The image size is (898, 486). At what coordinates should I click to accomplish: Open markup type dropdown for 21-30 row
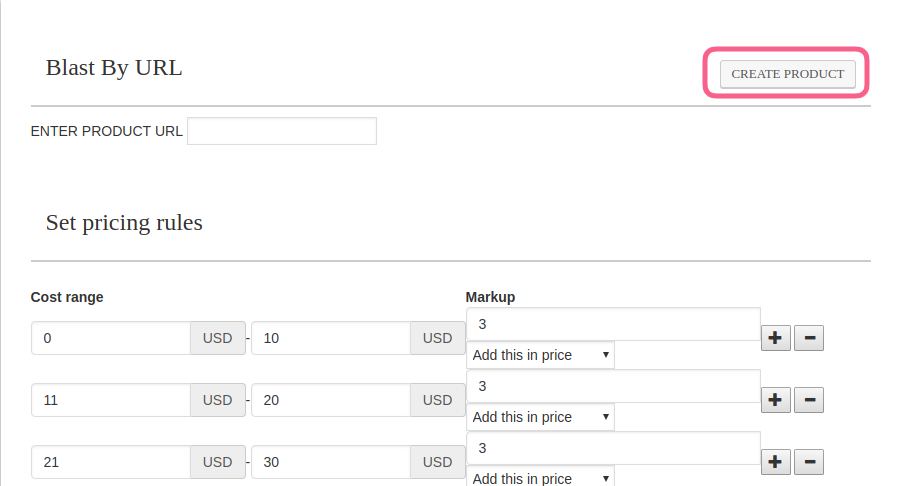tap(540, 478)
